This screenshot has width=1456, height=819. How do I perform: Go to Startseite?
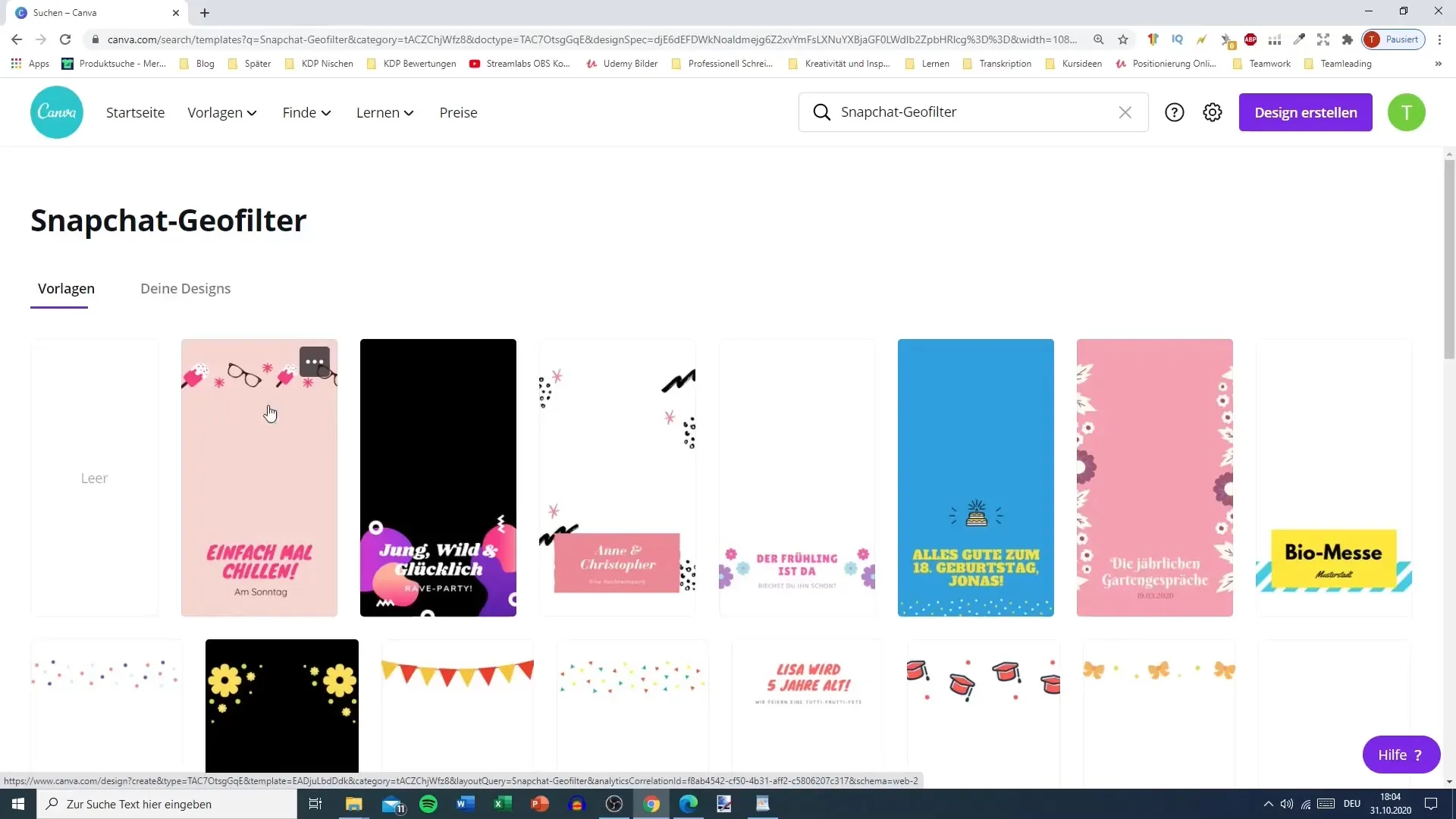pyautogui.click(x=135, y=112)
